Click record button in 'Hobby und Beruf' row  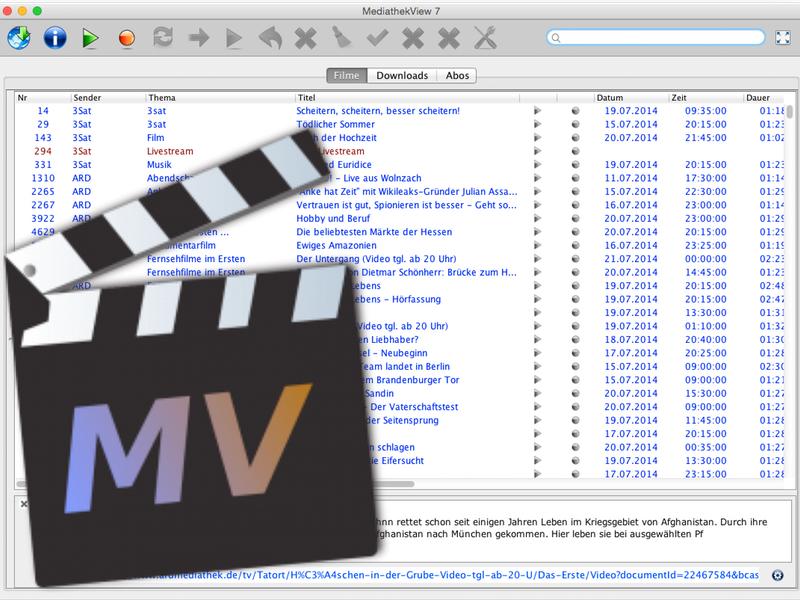pyautogui.click(x=576, y=218)
